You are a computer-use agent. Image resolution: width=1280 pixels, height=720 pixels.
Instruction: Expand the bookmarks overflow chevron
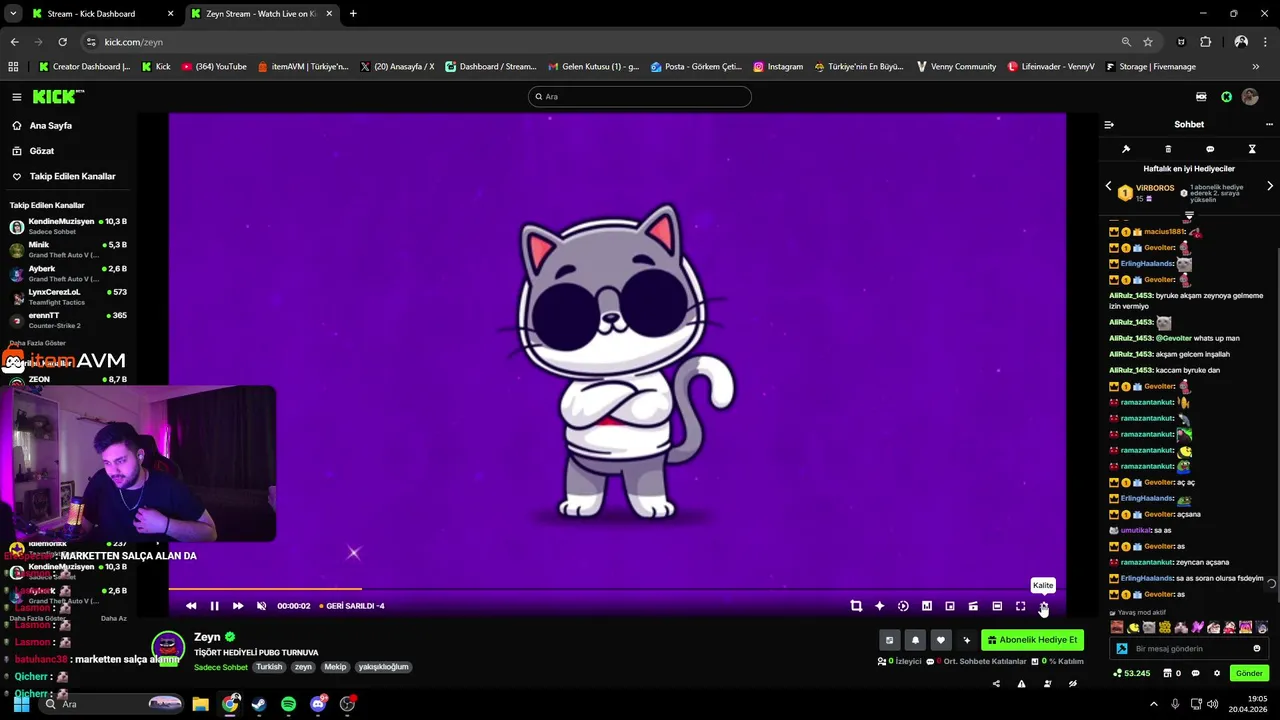(x=1256, y=67)
